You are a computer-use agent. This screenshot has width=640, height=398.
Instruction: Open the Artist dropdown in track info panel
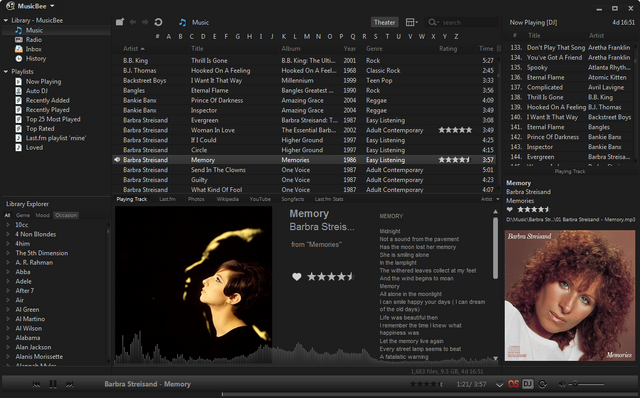coord(490,199)
